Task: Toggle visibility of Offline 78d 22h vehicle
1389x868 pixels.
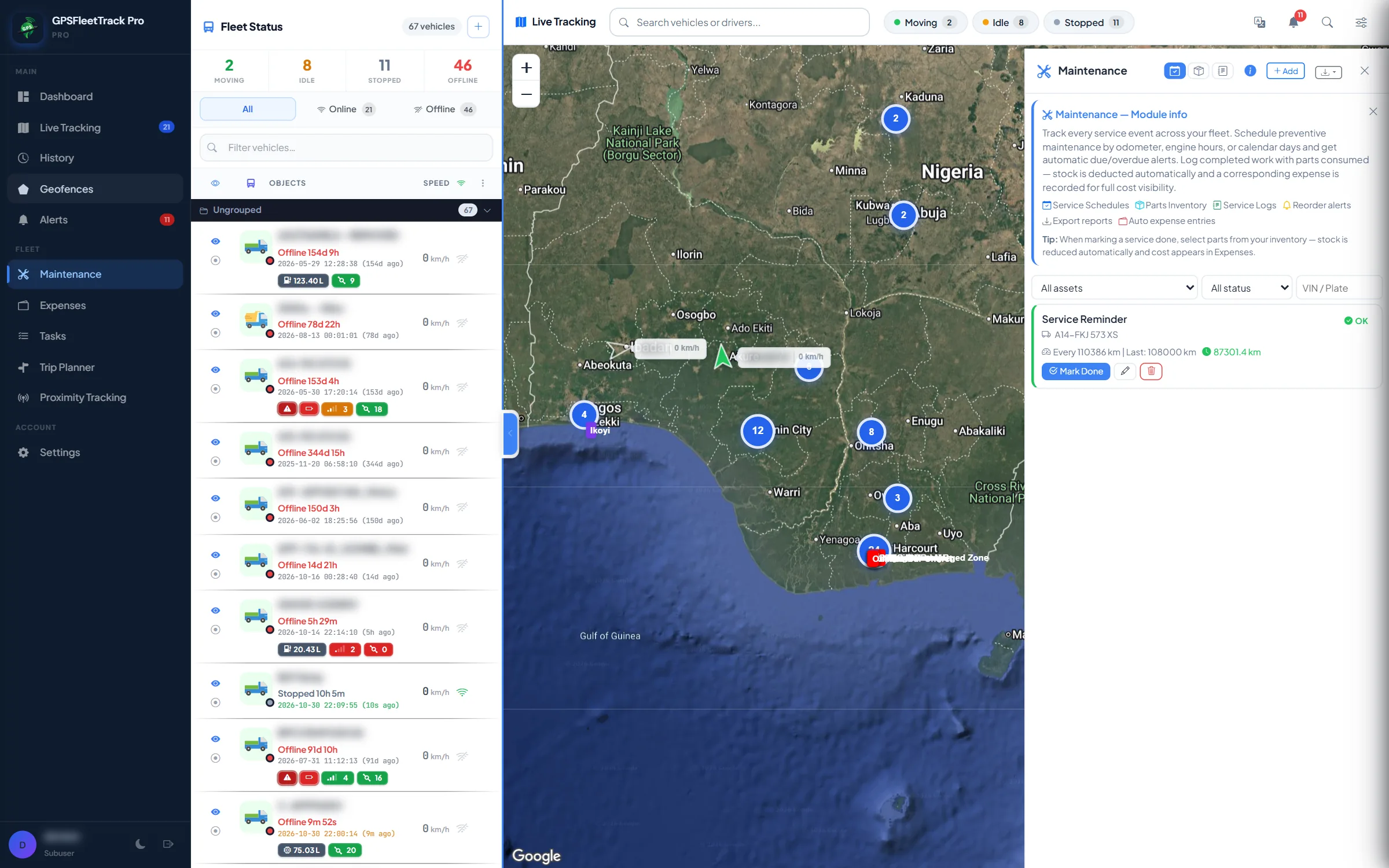Action: click(x=215, y=314)
